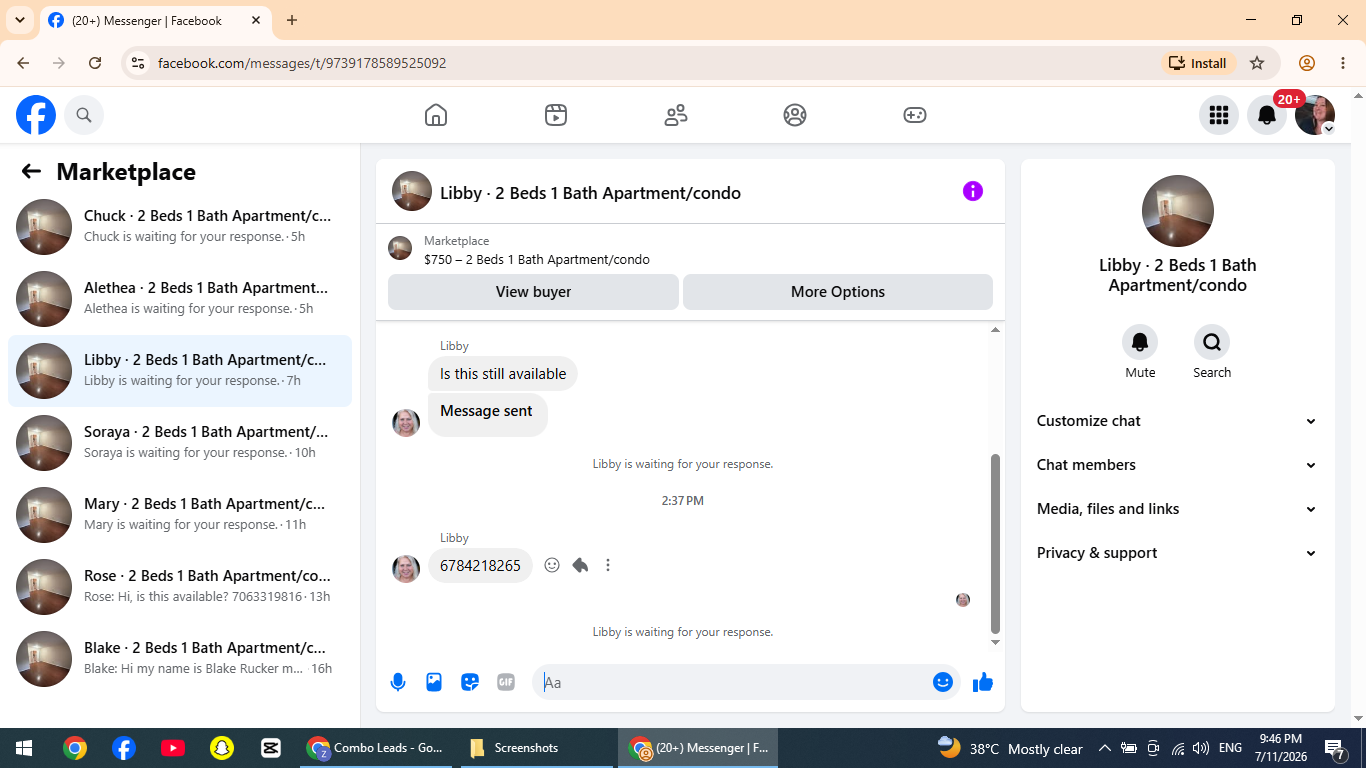Open new browser tab
Image resolution: width=1366 pixels, height=768 pixels.
[x=292, y=20]
